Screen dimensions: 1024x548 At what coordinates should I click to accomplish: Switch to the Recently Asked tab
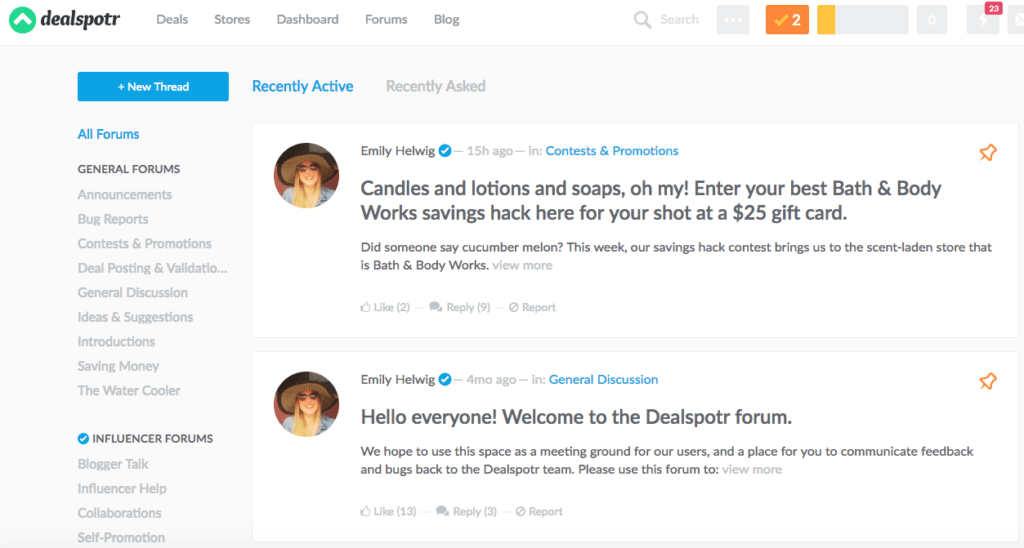pyautogui.click(x=435, y=87)
